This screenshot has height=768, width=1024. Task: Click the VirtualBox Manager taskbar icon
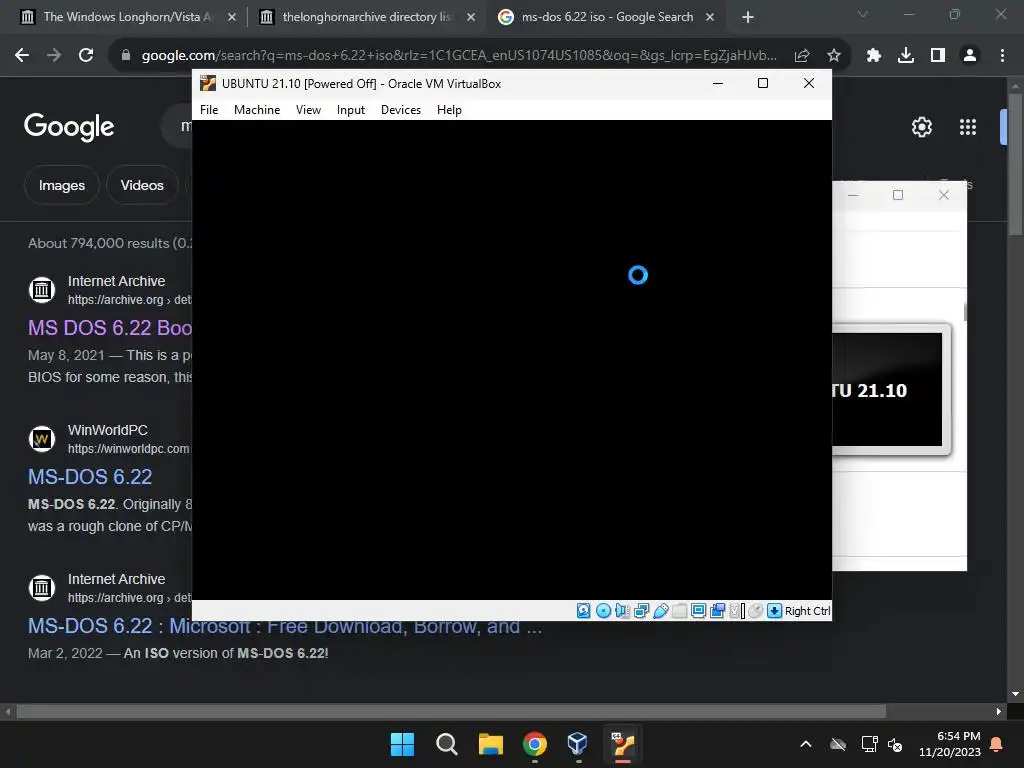click(x=578, y=744)
